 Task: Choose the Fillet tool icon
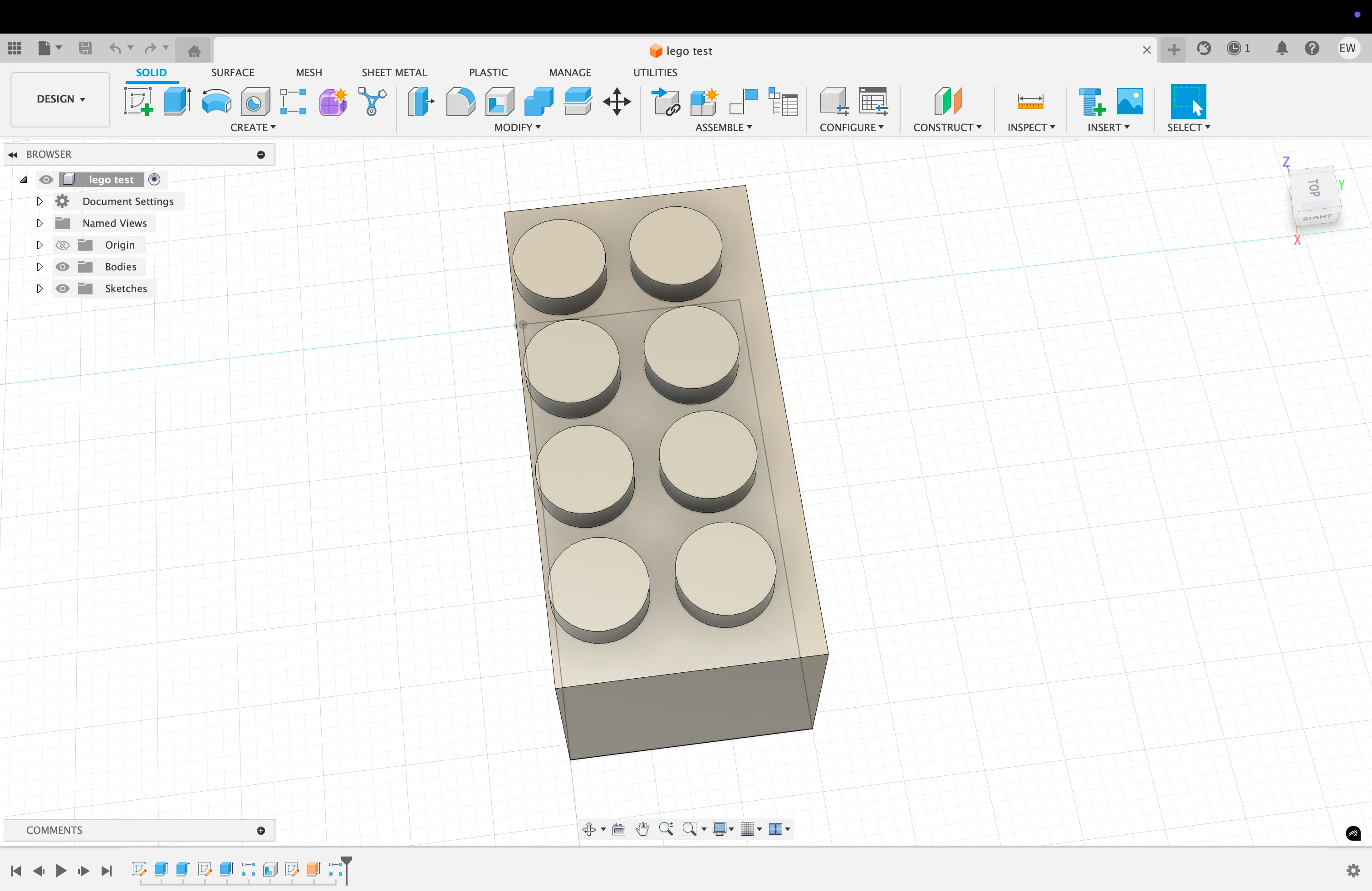coord(460,102)
